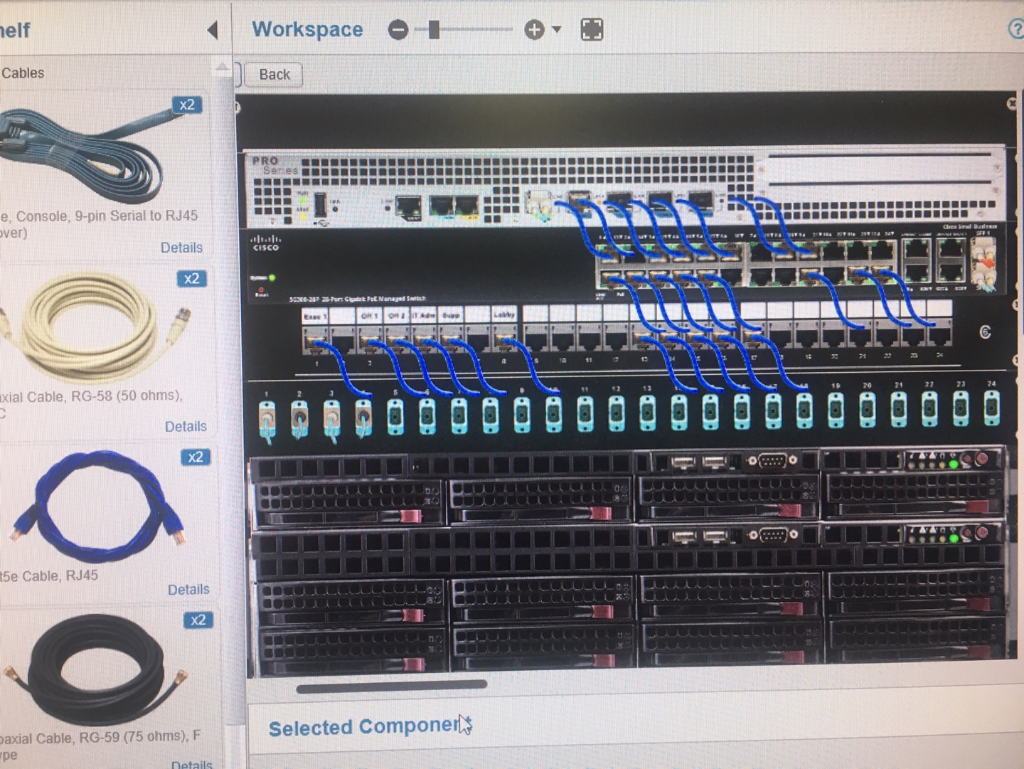The height and width of the screenshot is (769, 1024).
Task: Click fiber patch panel port 1
Action: (x=267, y=417)
